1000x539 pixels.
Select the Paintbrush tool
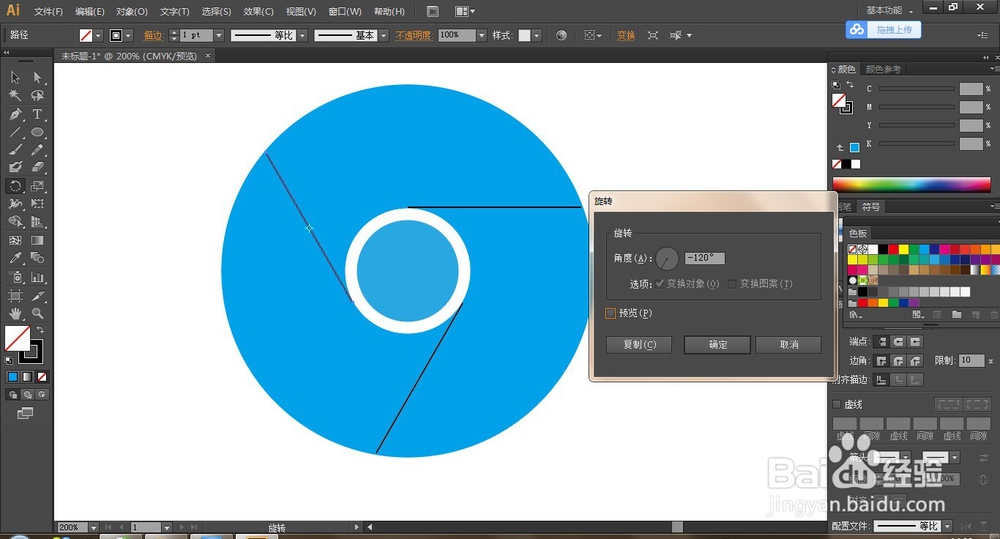click(15, 149)
